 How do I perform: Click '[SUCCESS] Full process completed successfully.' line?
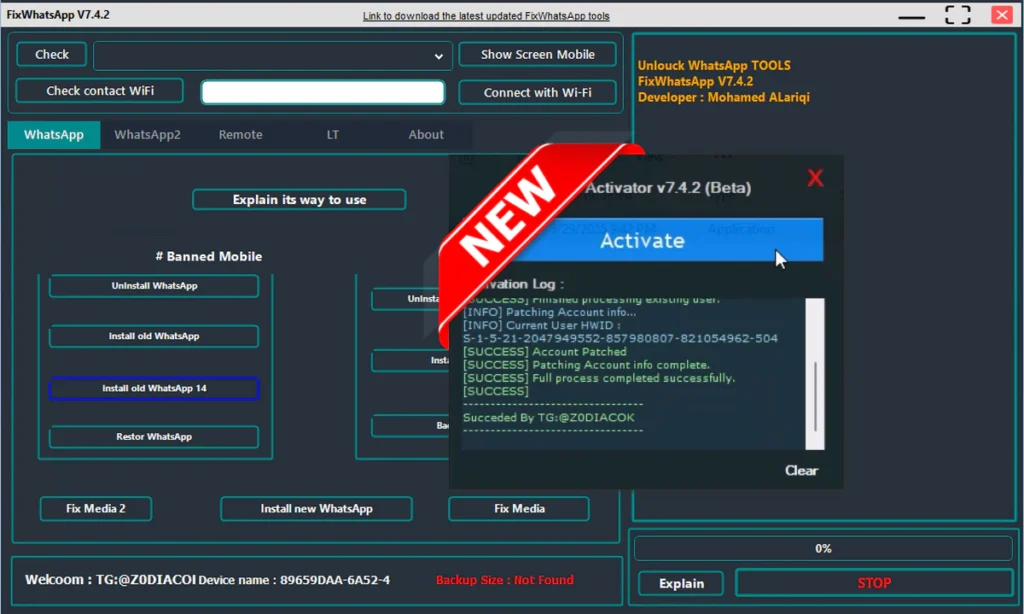point(599,378)
